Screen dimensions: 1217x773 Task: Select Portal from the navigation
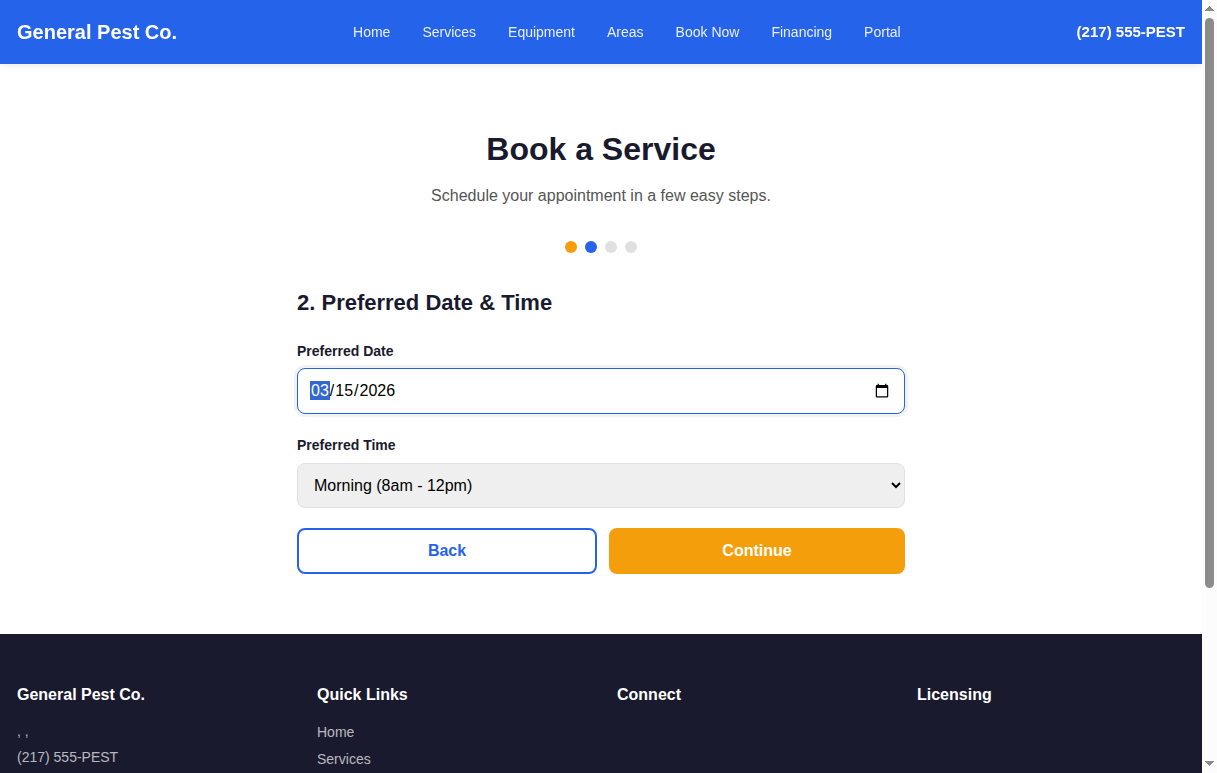(881, 32)
